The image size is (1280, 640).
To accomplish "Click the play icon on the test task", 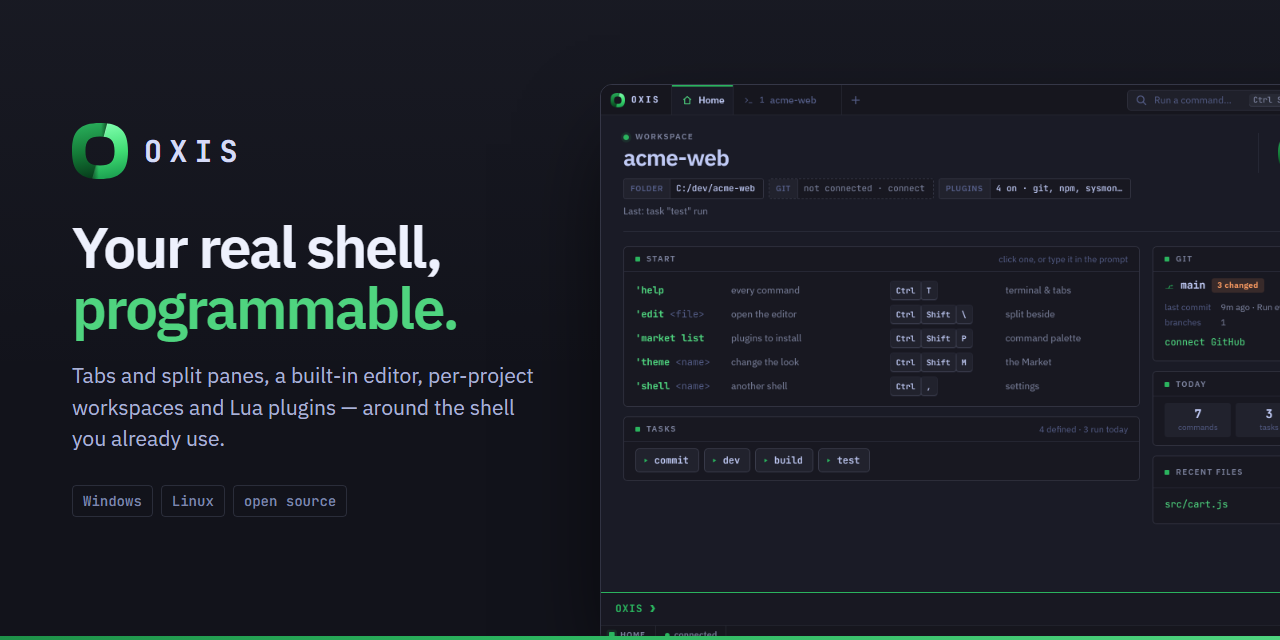I will pos(829,460).
